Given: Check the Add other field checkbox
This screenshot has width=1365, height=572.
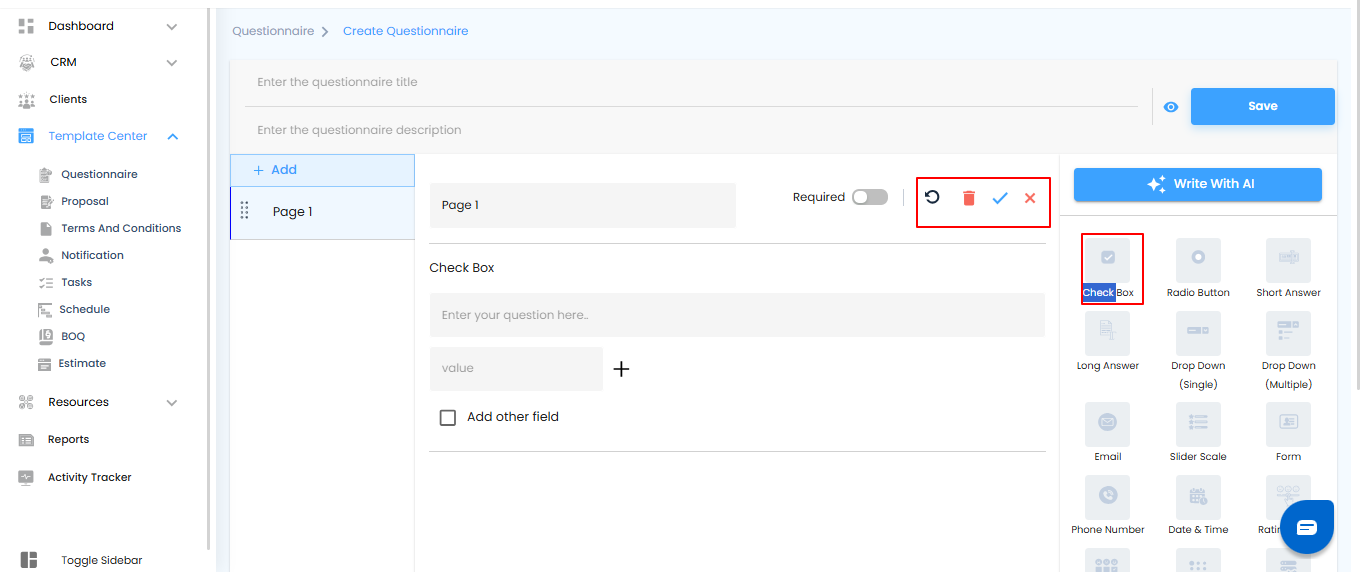Looking at the screenshot, I should click(448, 417).
